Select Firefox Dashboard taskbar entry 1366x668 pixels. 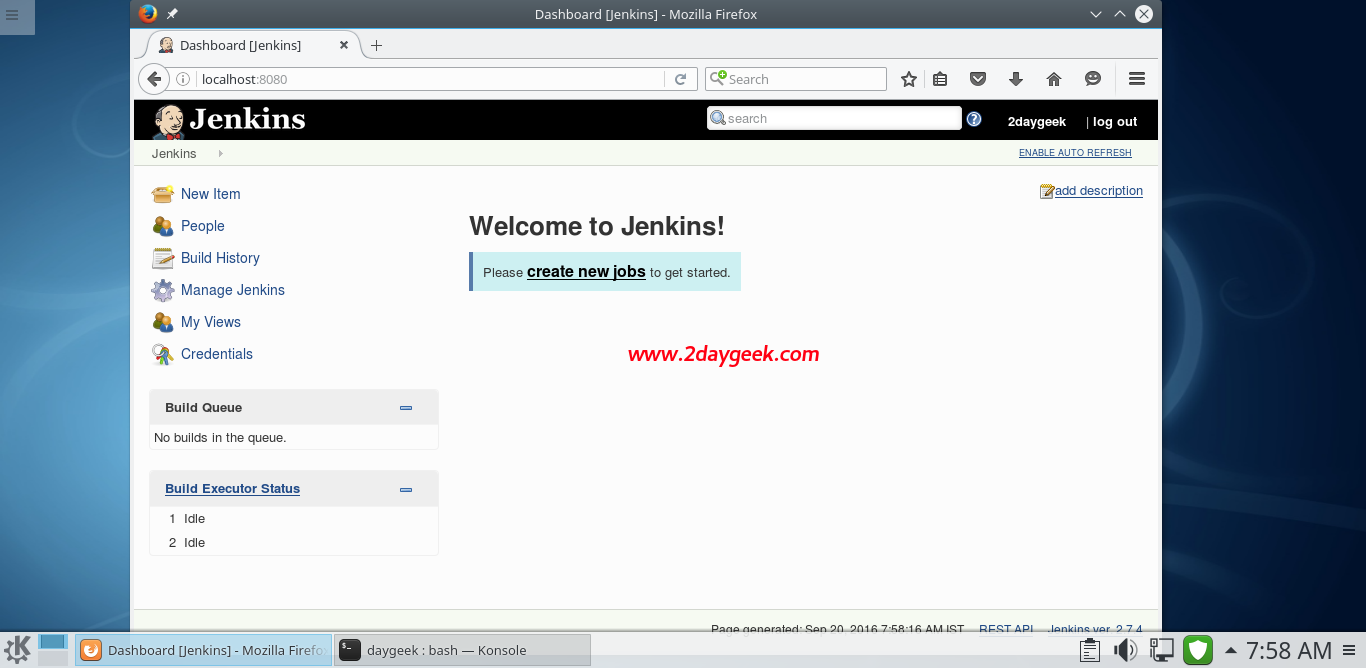click(x=204, y=650)
